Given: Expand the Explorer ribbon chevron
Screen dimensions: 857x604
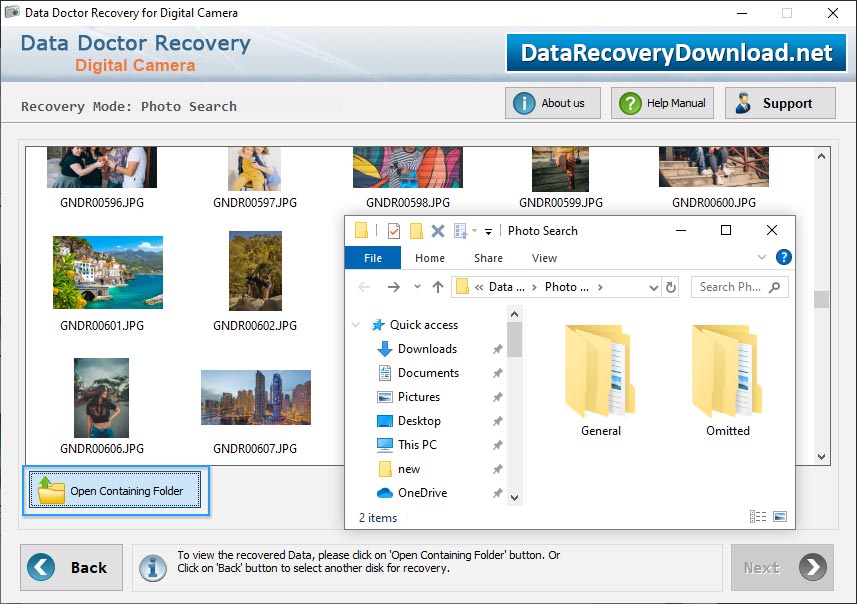Looking at the screenshot, I should point(761,257).
